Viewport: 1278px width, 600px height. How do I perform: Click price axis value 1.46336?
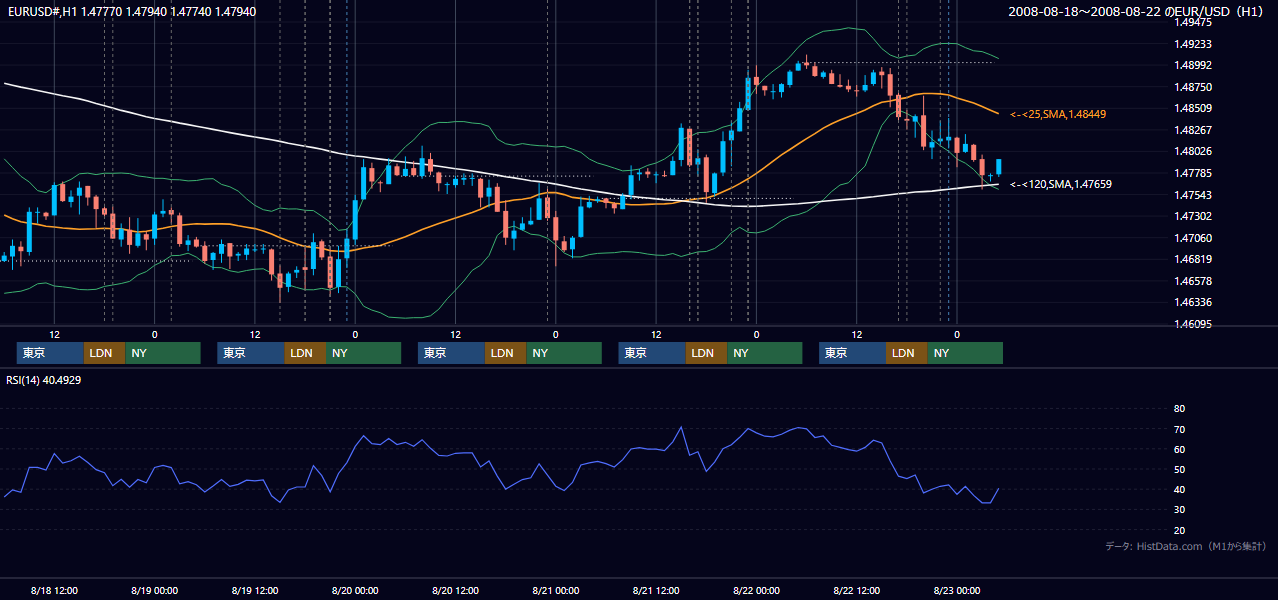(1194, 302)
